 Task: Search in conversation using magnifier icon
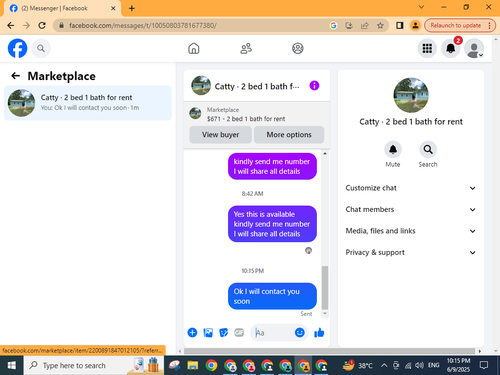coord(428,149)
